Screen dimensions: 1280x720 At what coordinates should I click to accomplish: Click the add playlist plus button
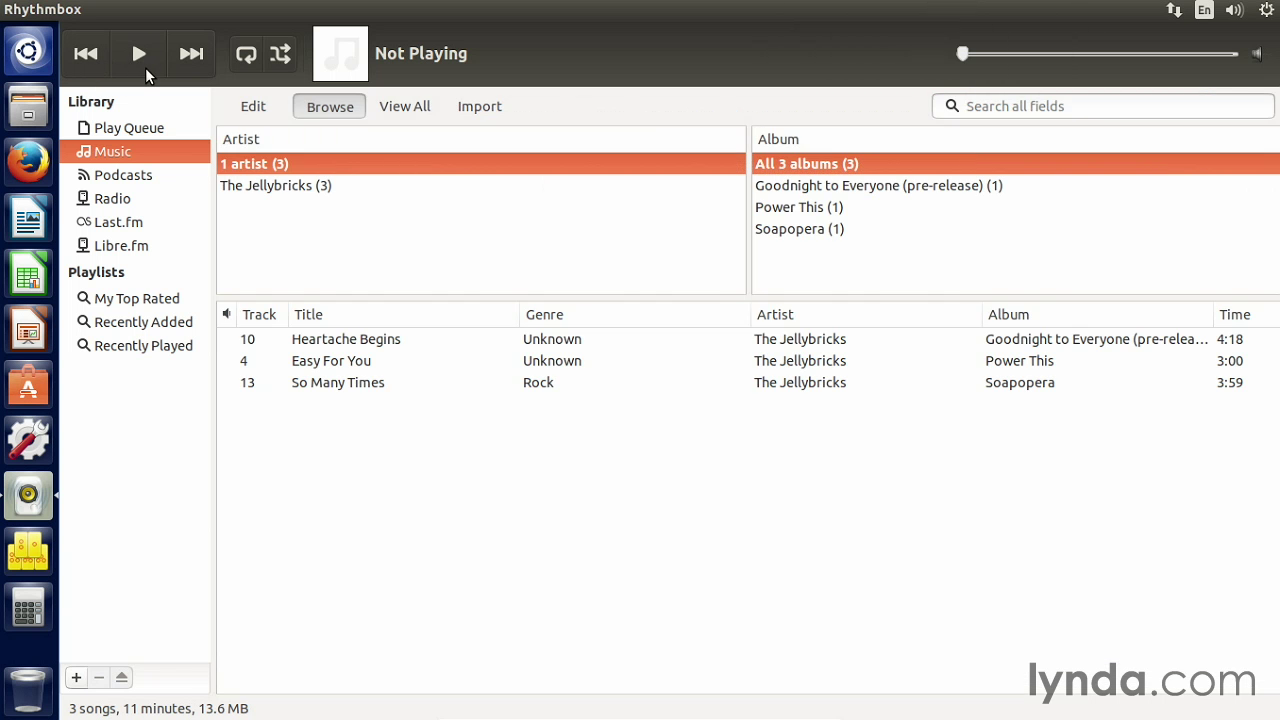[76, 677]
